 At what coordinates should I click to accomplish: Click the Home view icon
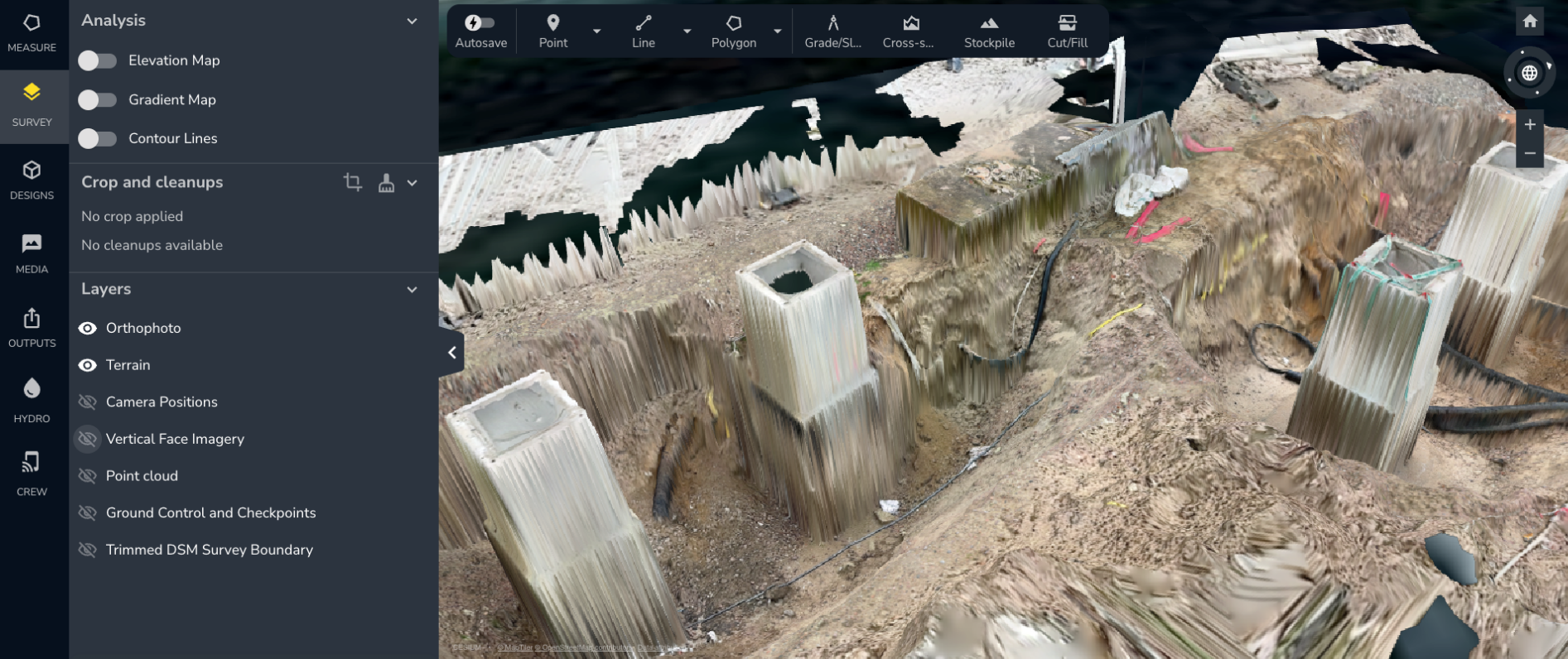pyautogui.click(x=1530, y=22)
